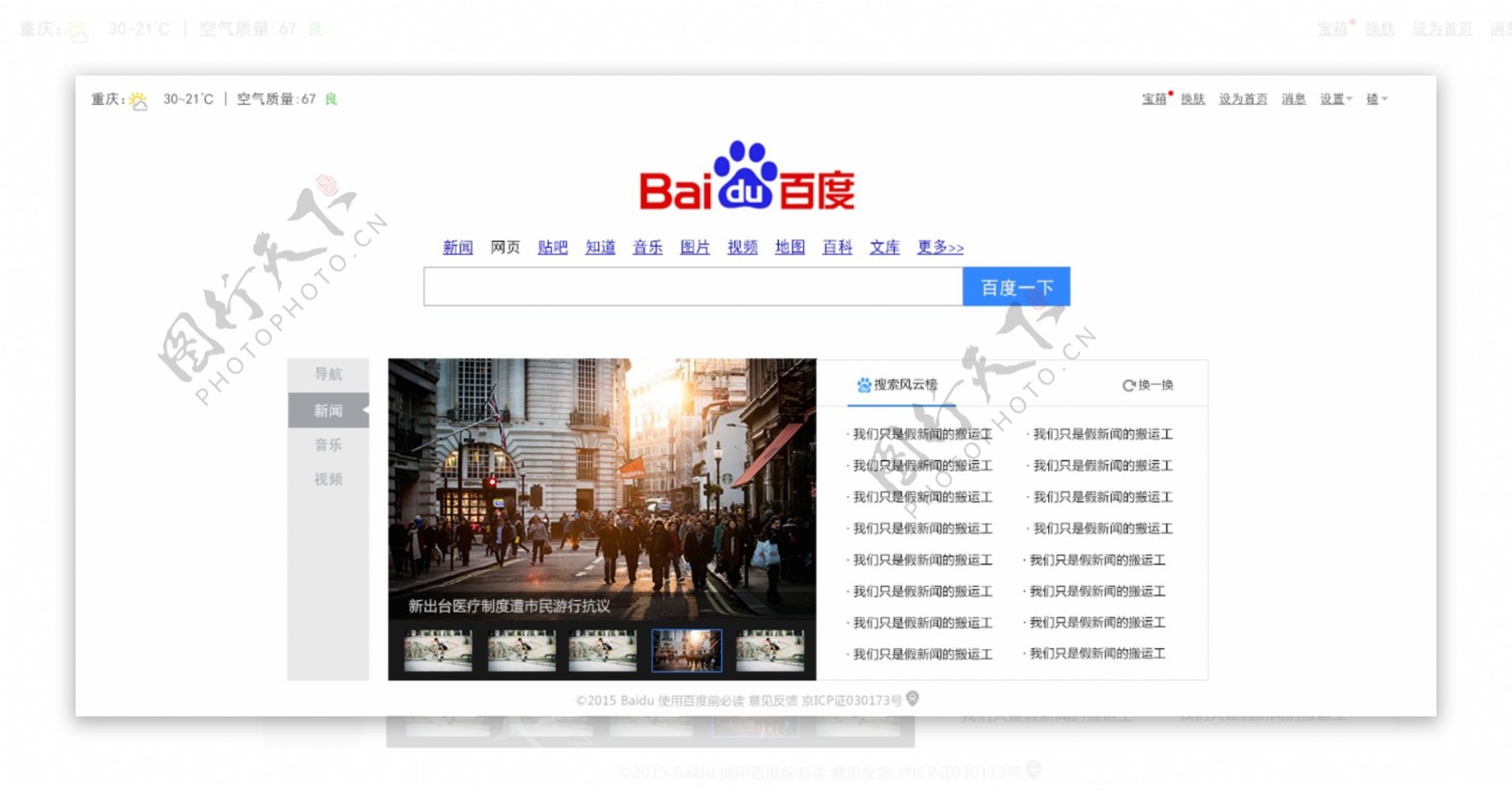Click the 百度一下 search button

pos(1017,286)
